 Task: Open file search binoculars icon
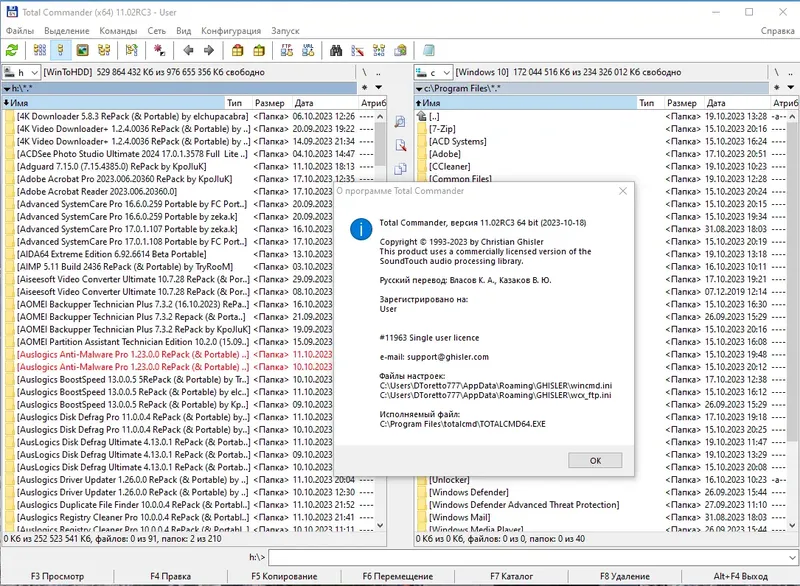pos(336,50)
